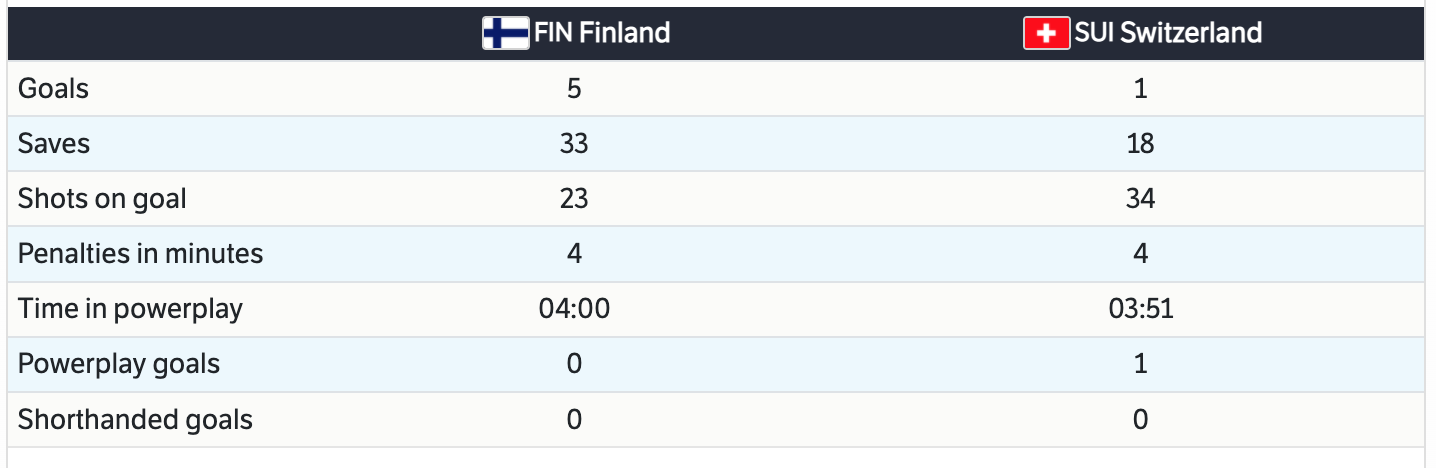Click the Finland flag icon
This screenshot has height=468, width=1436.
coord(505,33)
